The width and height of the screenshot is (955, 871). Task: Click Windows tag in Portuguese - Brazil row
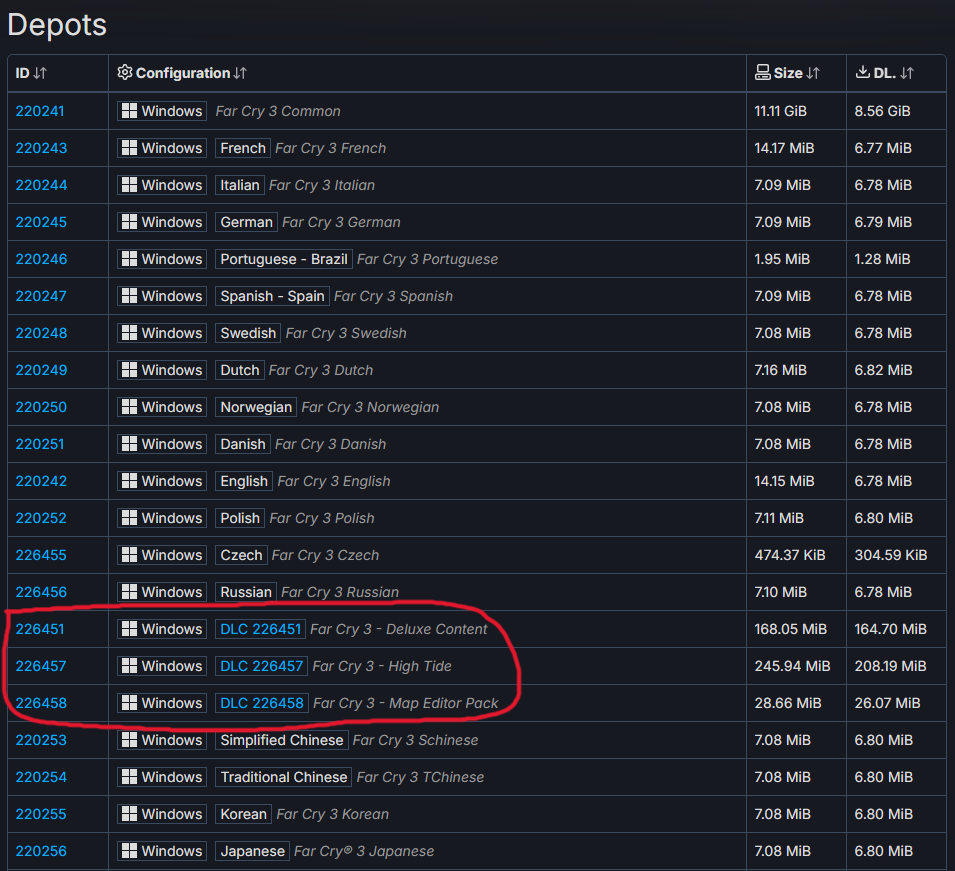click(x=162, y=259)
